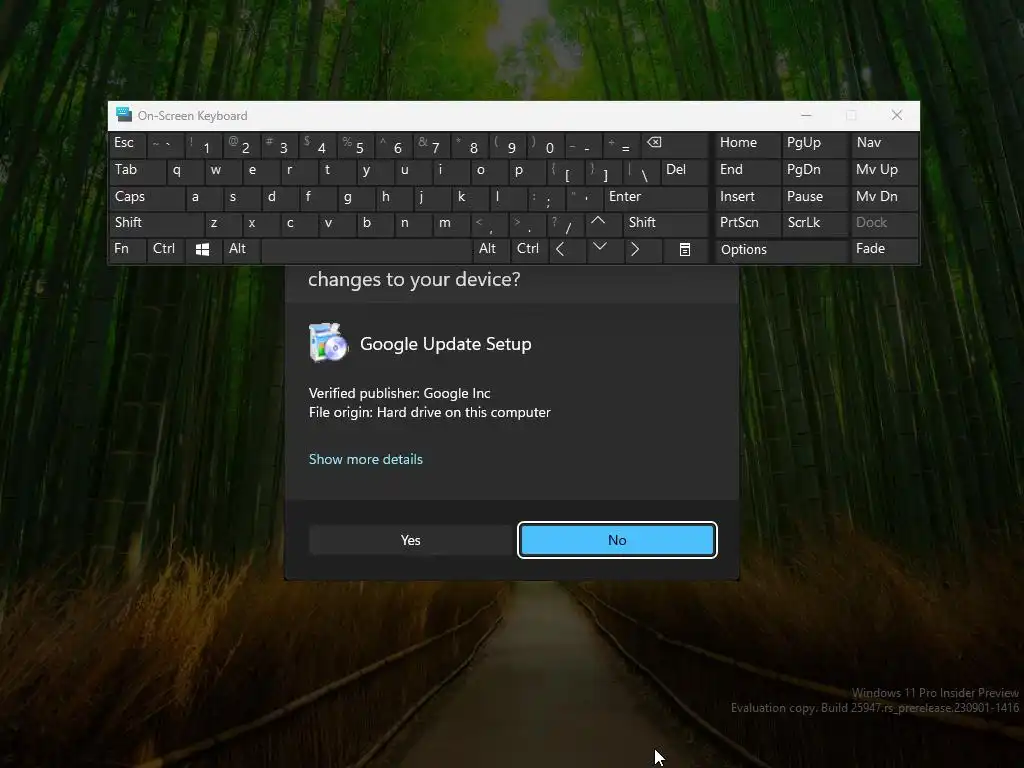Toggle the Fn key
This screenshot has width=1024, height=768.
pos(127,249)
